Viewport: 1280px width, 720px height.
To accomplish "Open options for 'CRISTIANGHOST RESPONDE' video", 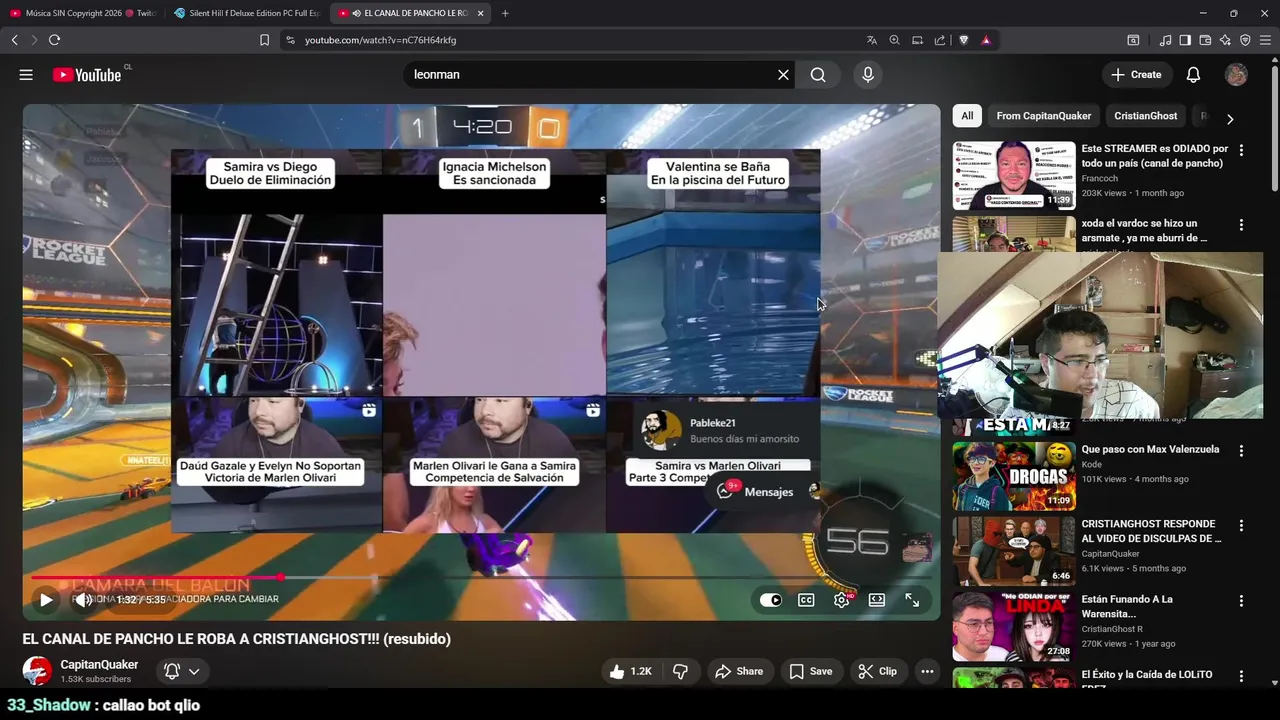I will (1241, 526).
